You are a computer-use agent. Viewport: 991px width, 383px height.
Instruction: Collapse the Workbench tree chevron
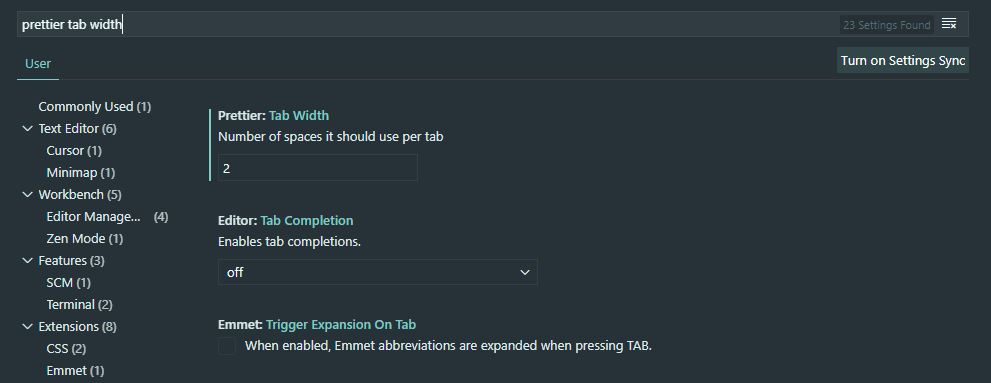(27, 194)
